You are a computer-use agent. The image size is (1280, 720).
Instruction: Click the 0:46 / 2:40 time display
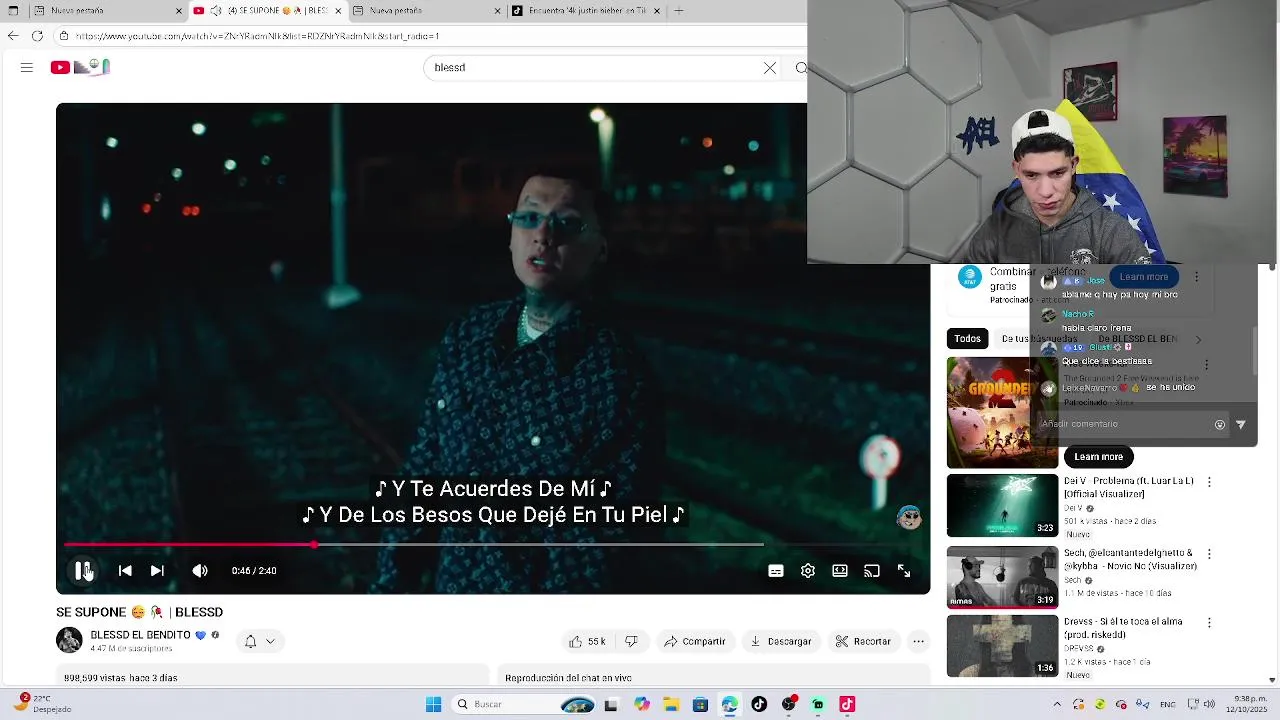point(254,571)
